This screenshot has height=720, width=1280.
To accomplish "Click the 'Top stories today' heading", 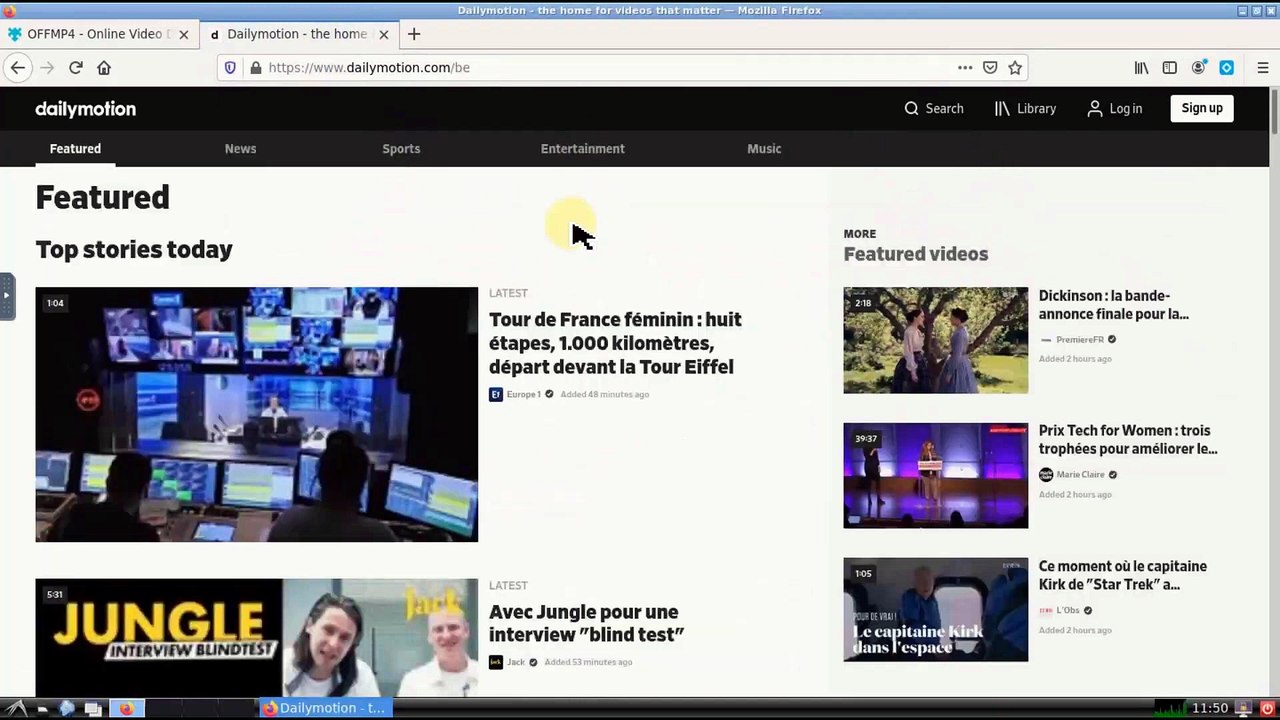I will (x=134, y=250).
